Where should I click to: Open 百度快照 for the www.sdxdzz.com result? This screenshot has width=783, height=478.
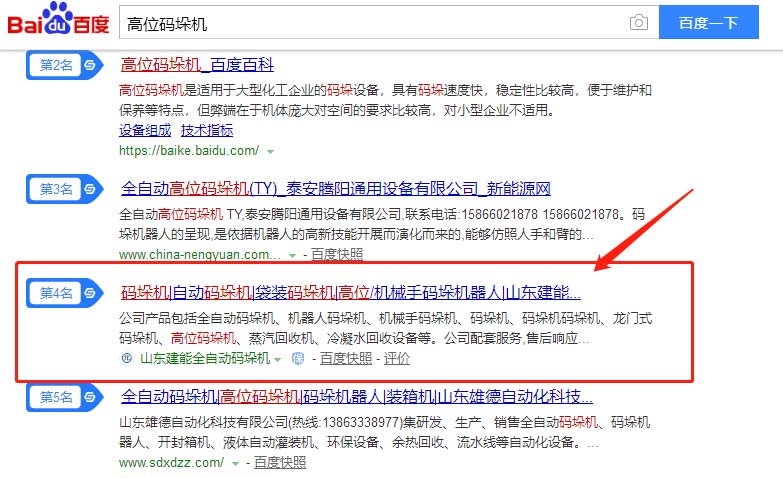[279, 463]
